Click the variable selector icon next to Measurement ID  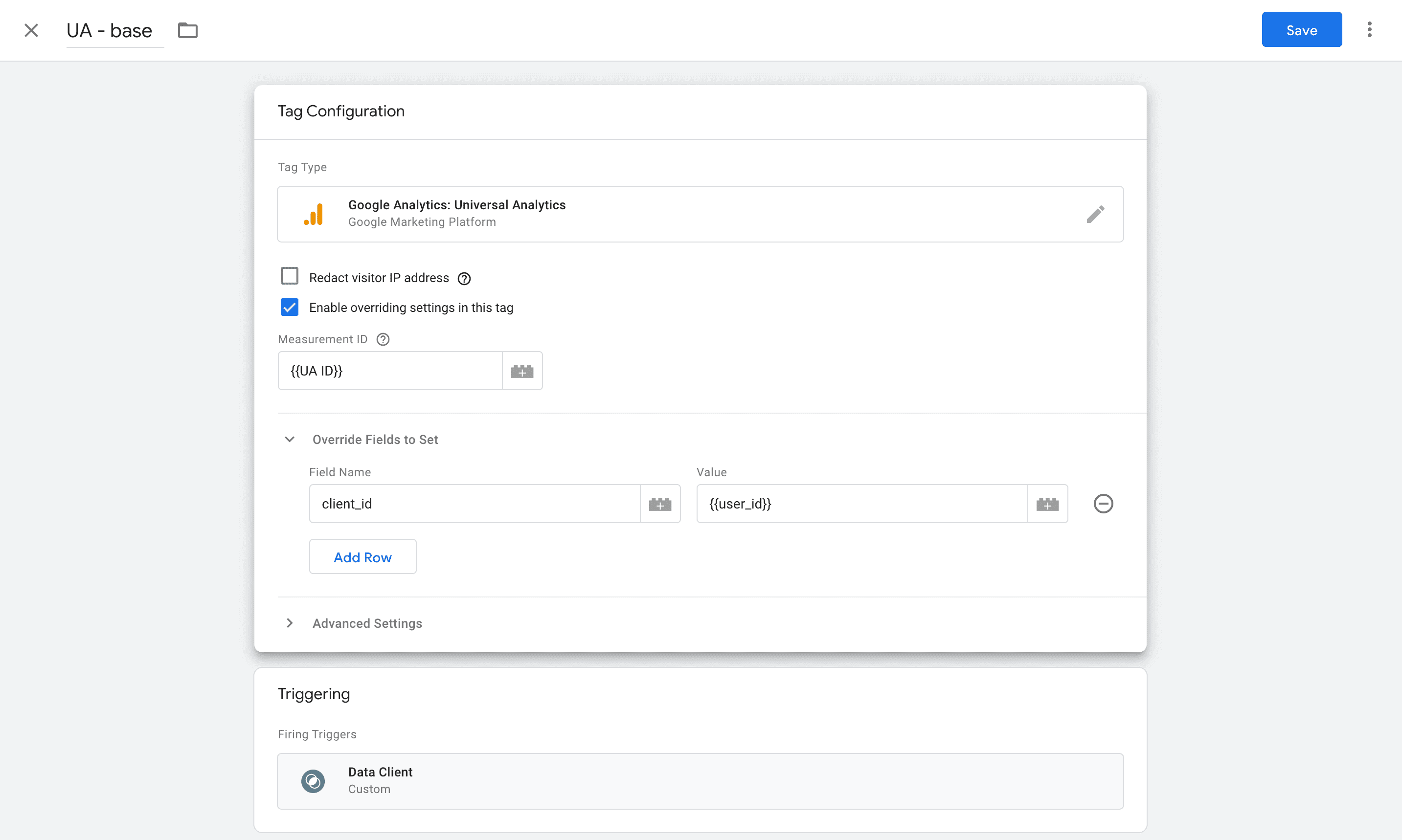pyautogui.click(x=521, y=370)
